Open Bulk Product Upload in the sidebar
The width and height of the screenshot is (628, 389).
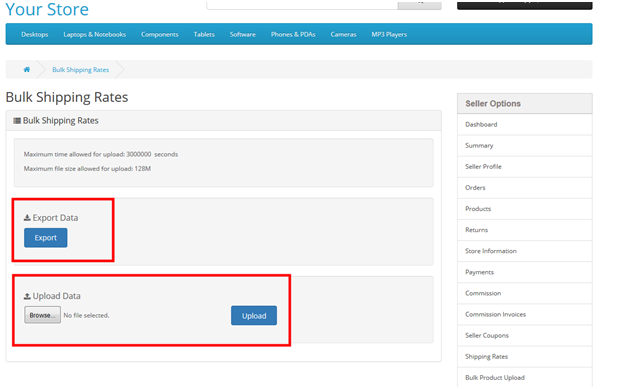(525, 378)
